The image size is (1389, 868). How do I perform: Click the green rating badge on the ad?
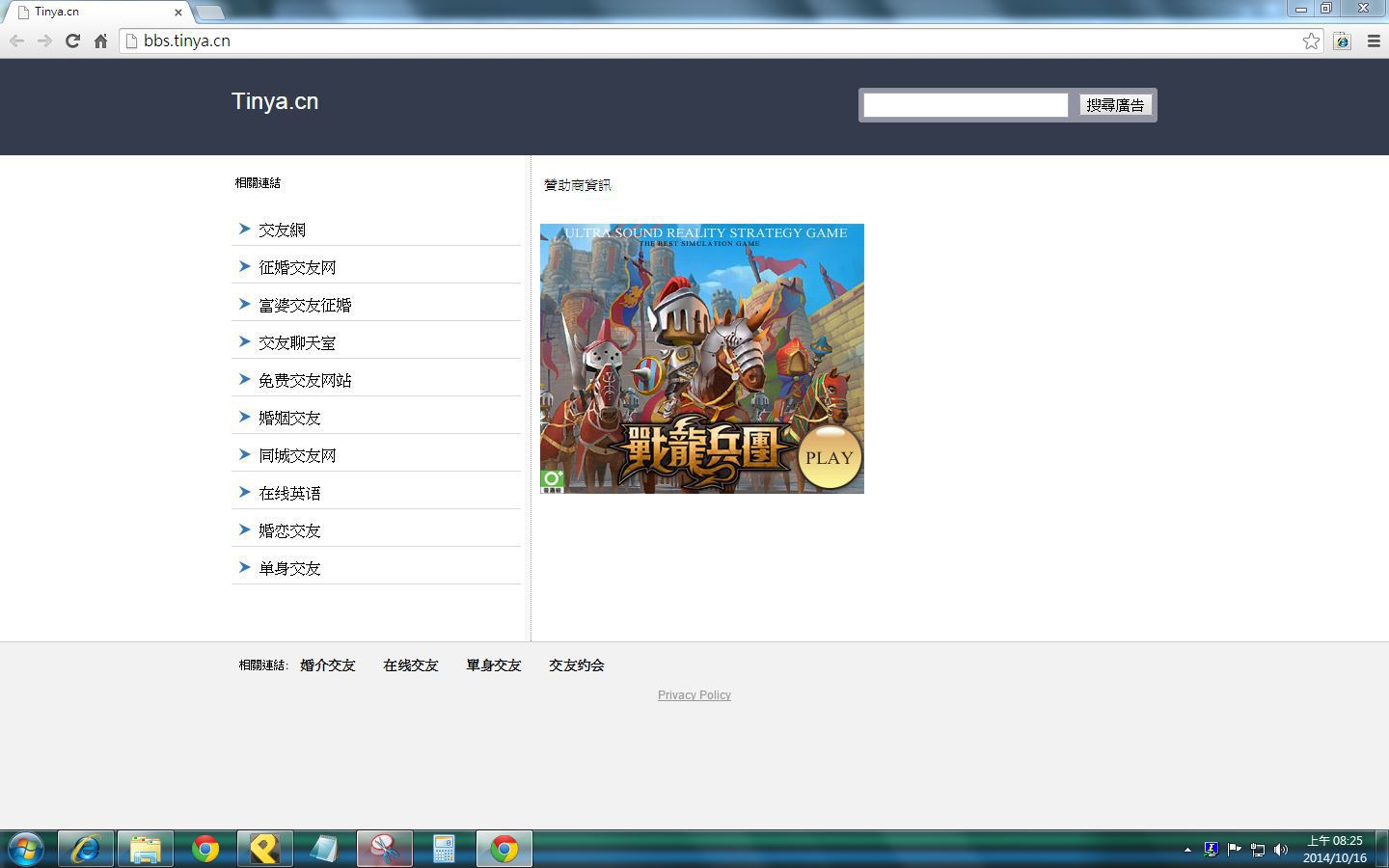point(552,481)
